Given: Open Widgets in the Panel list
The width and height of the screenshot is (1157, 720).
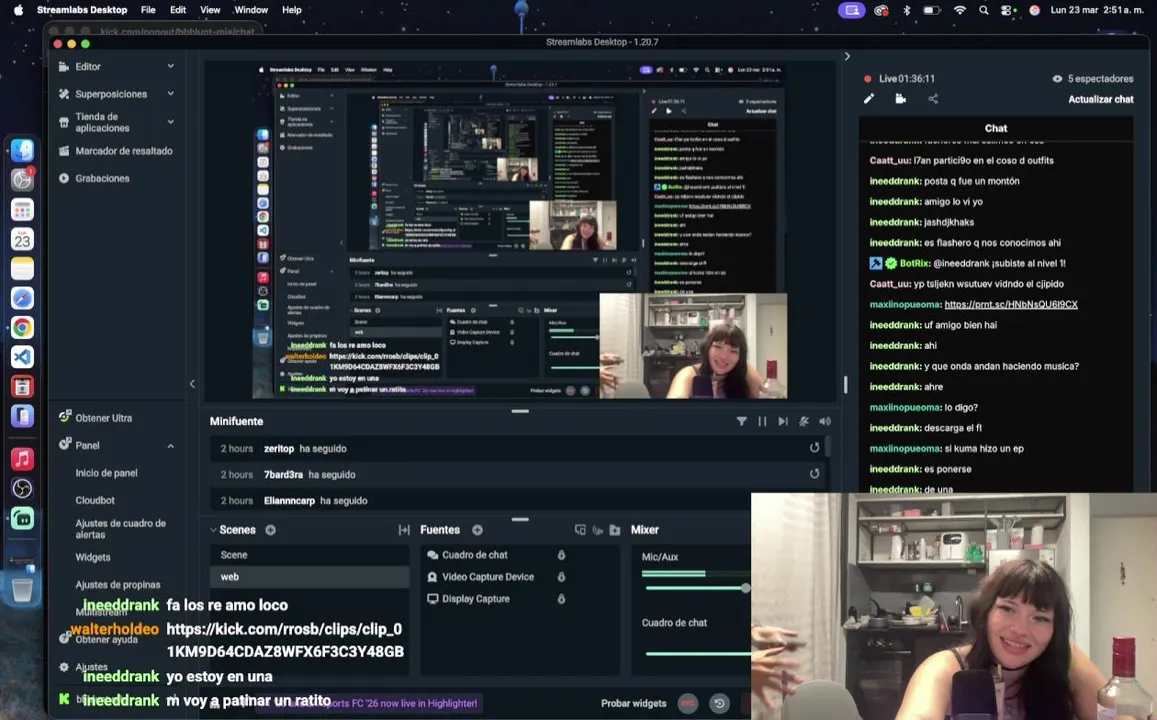Looking at the screenshot, I should click(x=92, y=557).
